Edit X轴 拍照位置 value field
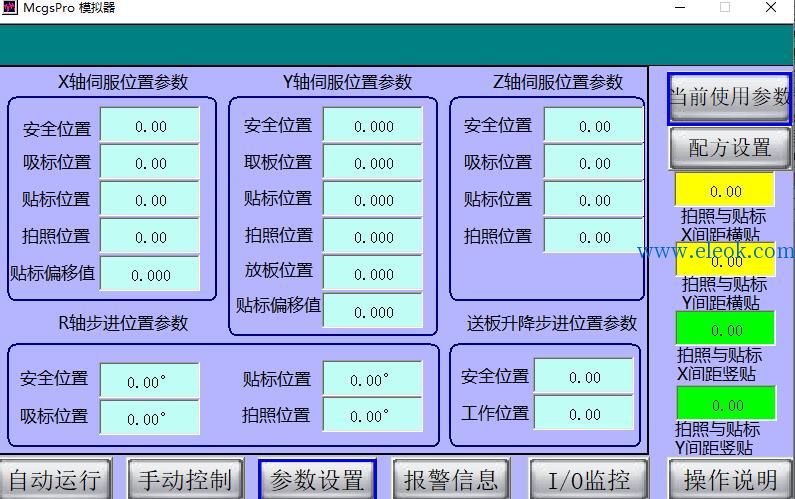 point(150,236)
